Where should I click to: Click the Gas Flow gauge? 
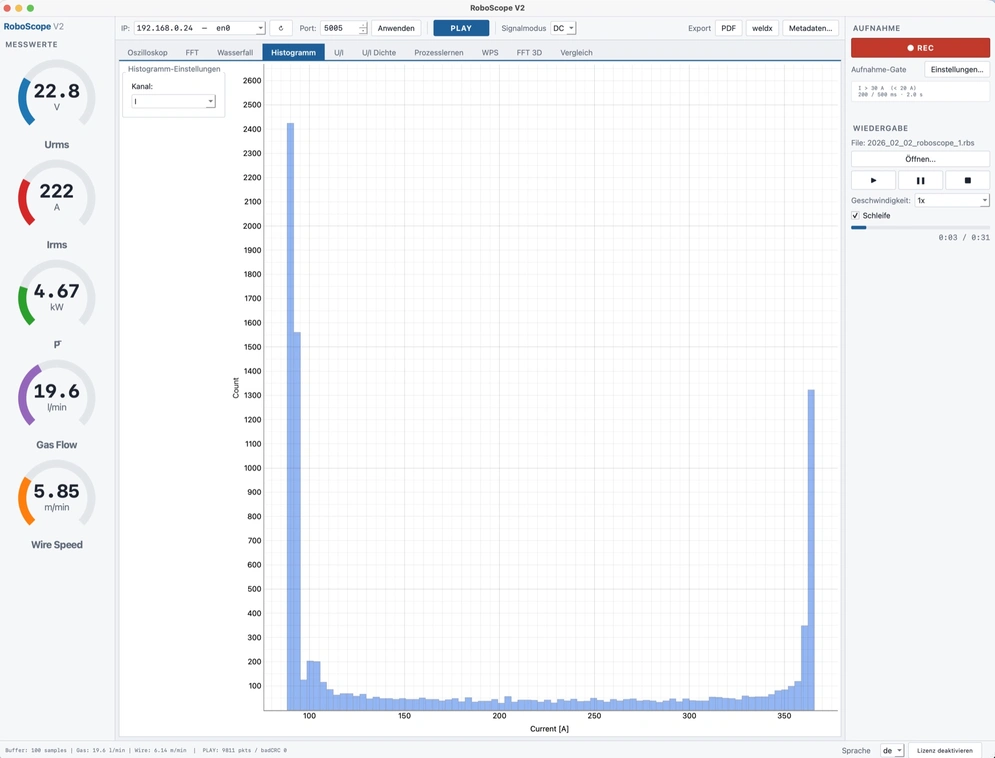[56, 395]
